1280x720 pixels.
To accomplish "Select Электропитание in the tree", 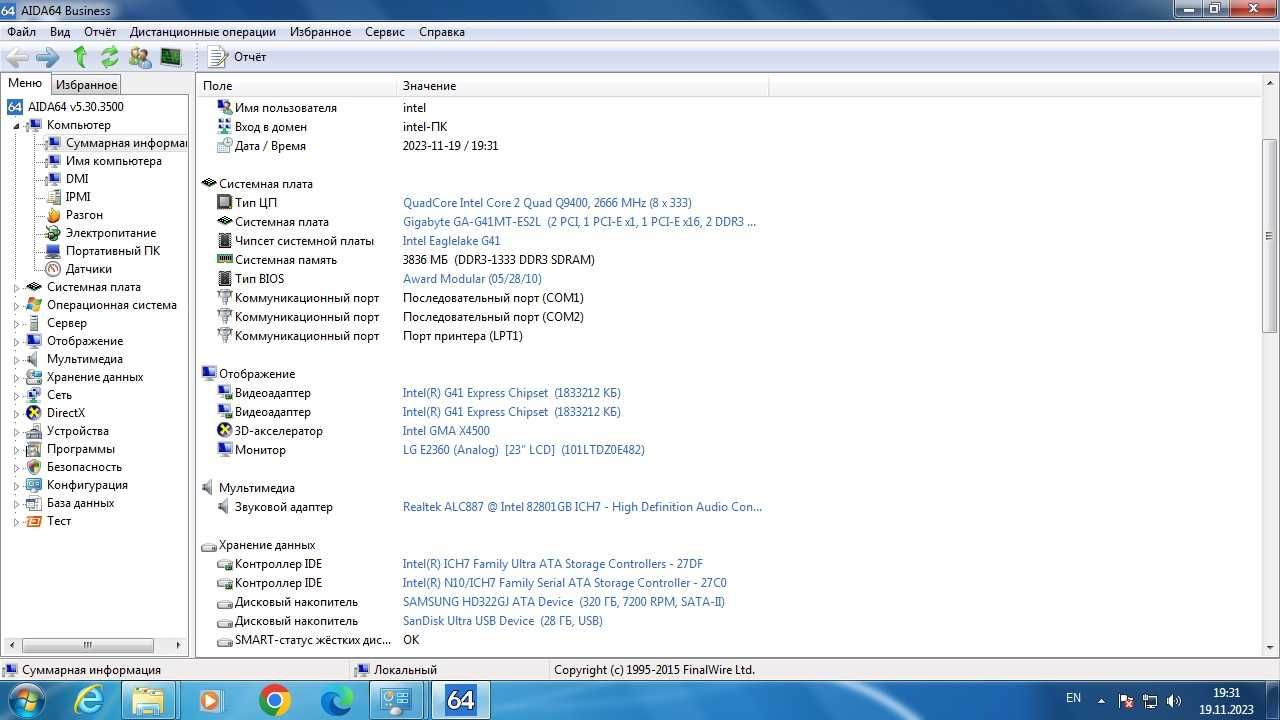I will coord(111,233).
